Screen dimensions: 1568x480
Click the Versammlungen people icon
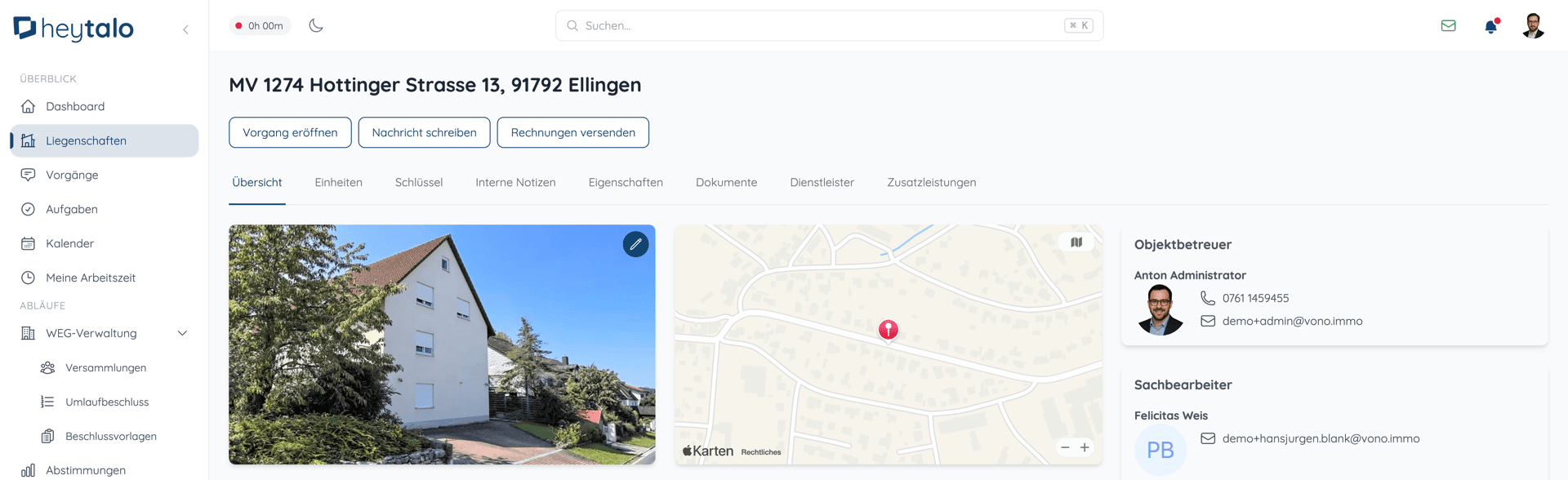[x=47, y=368]
